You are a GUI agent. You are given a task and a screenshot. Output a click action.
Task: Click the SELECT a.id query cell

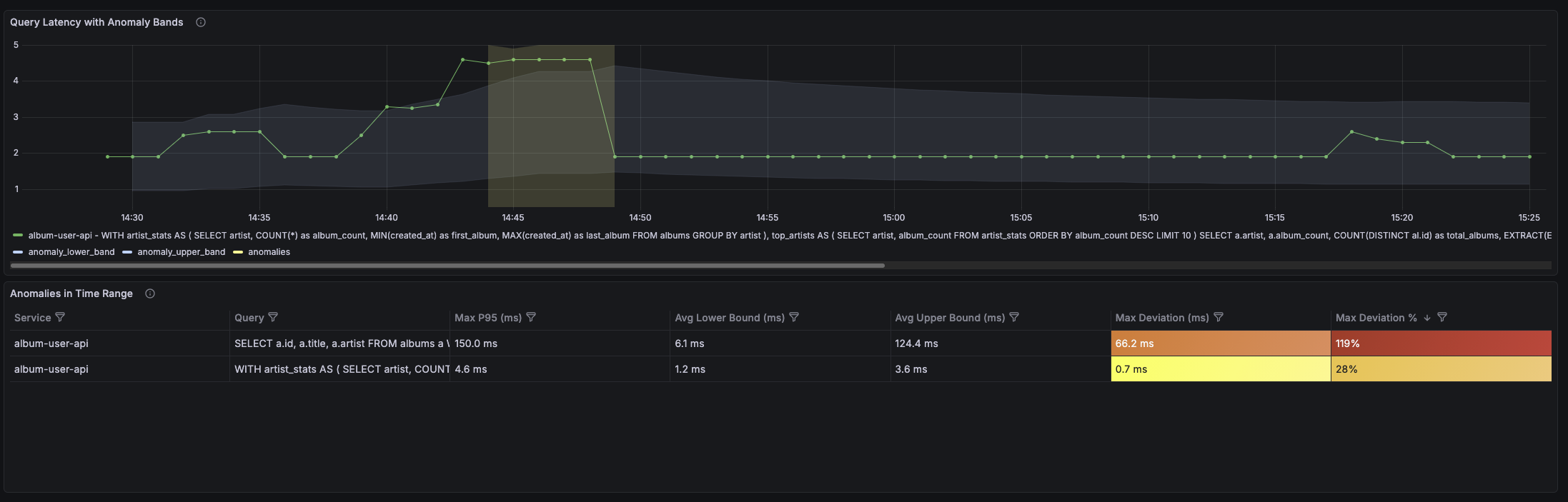(340, 343)
